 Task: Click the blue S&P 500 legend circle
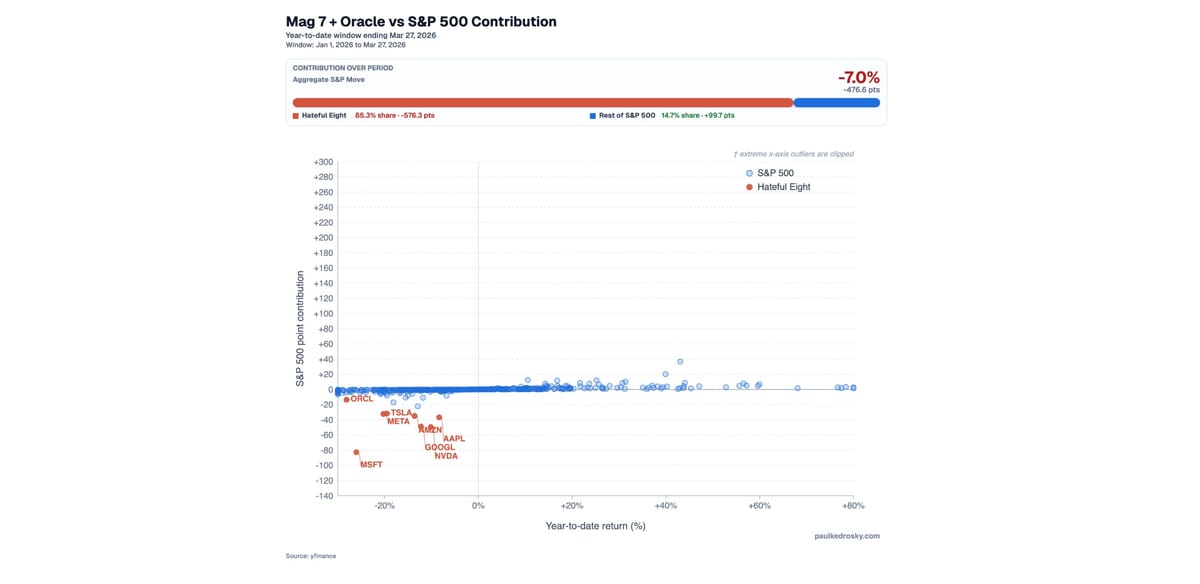750,173
